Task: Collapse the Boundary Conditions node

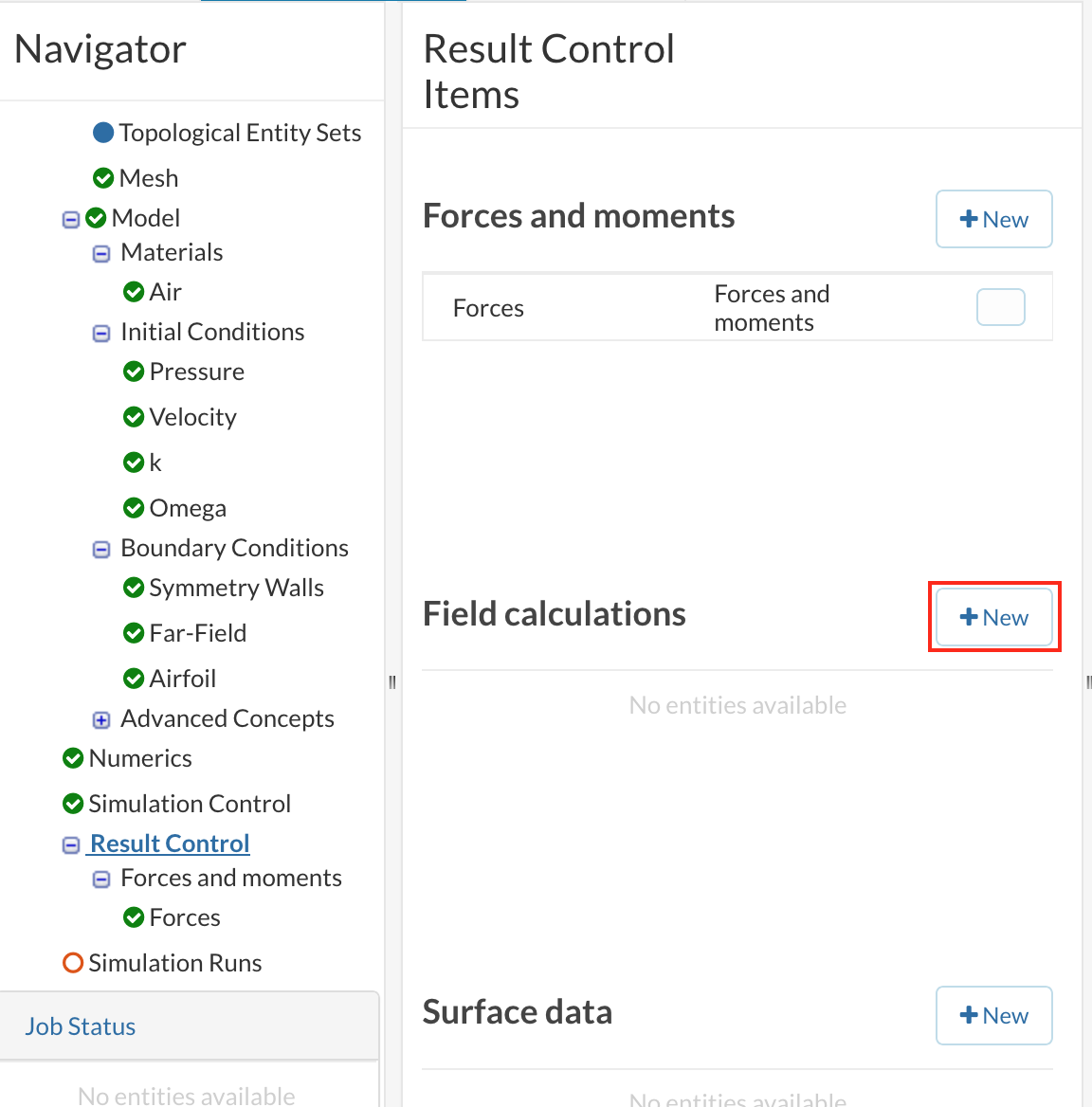Action: [x=101, y=550]
